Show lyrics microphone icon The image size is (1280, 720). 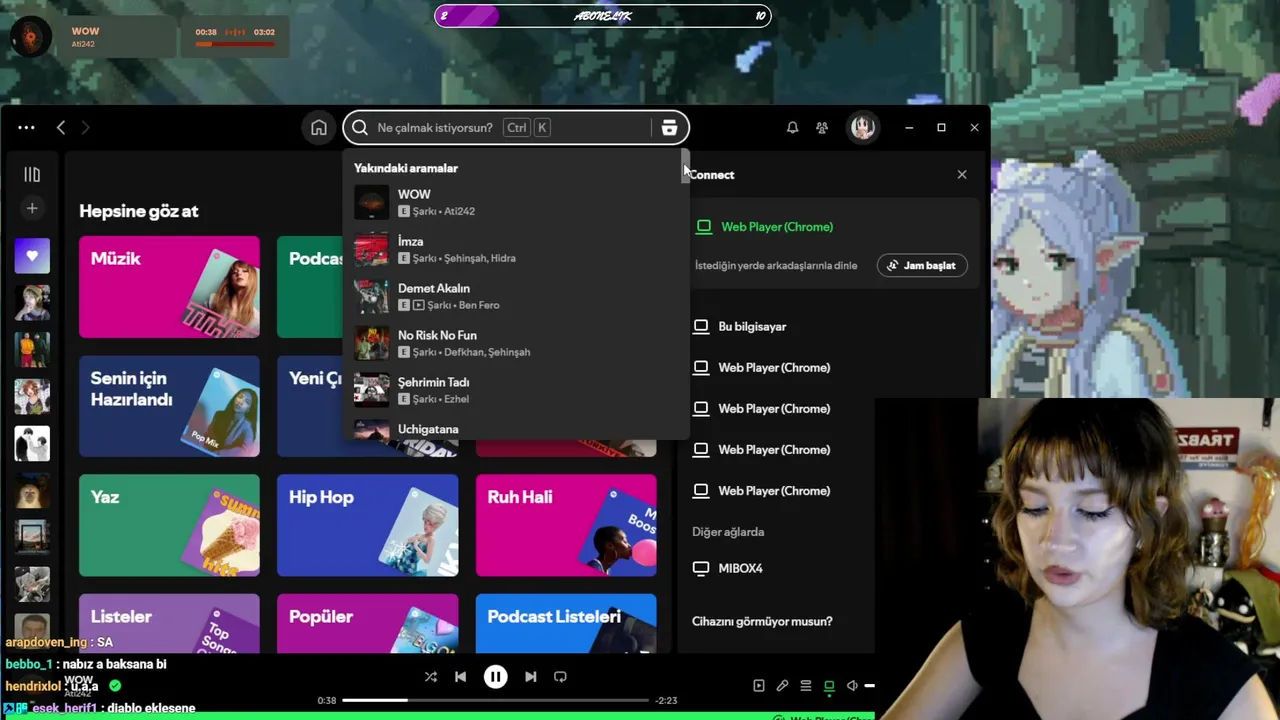tap(782, 685)
